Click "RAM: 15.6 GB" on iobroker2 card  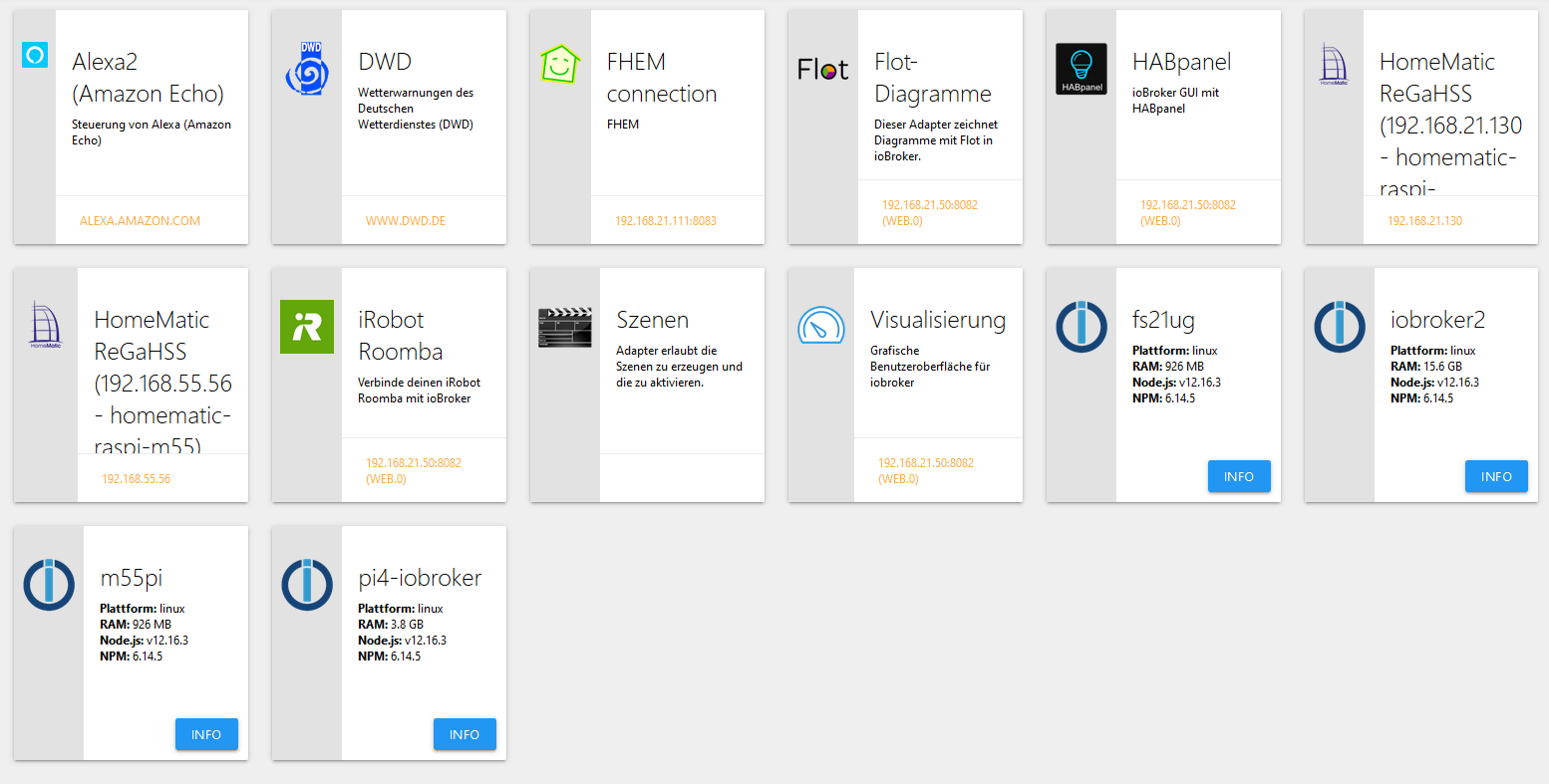click(x=1426, y=367)
